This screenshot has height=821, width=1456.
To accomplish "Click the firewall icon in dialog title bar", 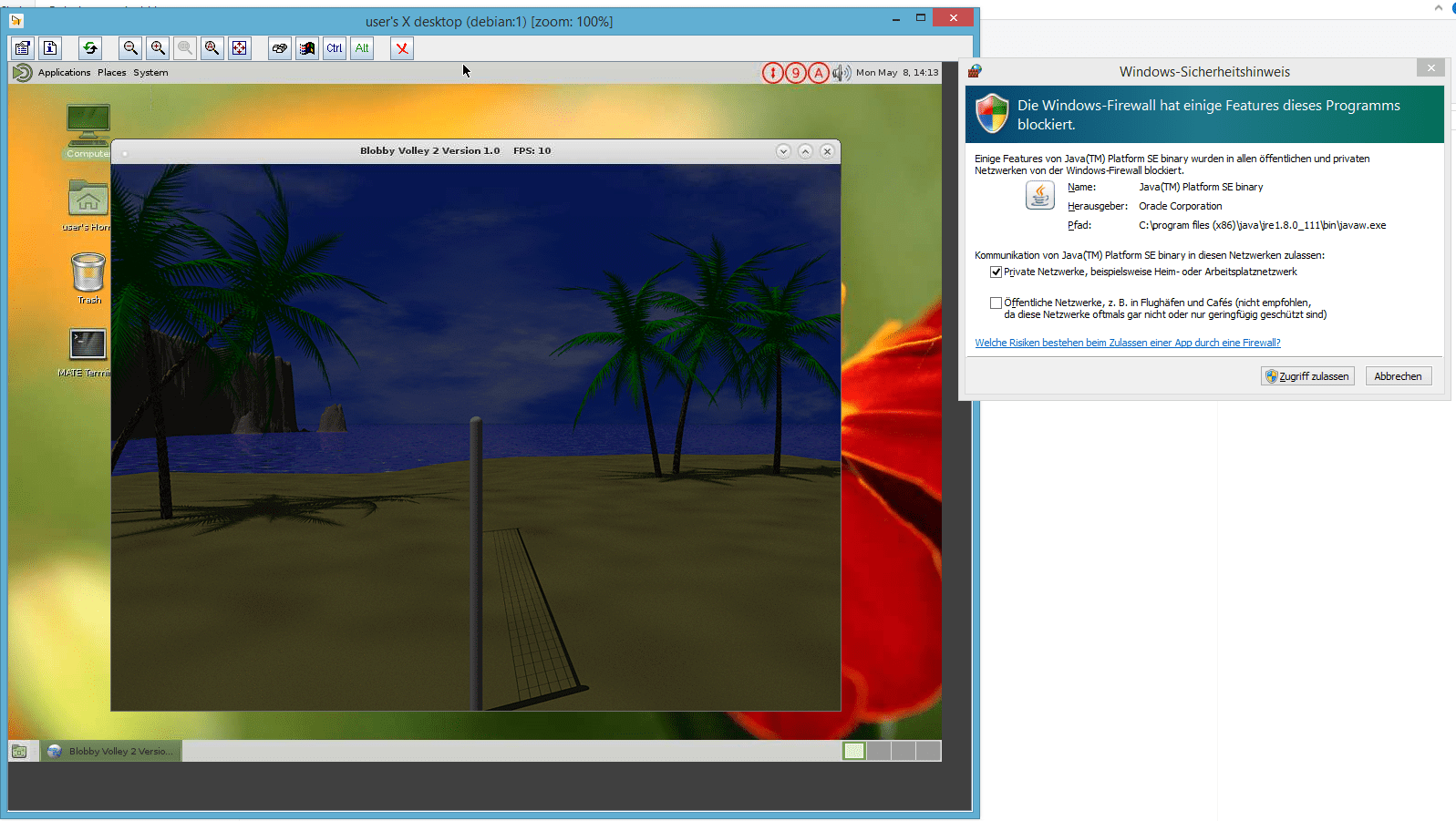I will (975, 71).
